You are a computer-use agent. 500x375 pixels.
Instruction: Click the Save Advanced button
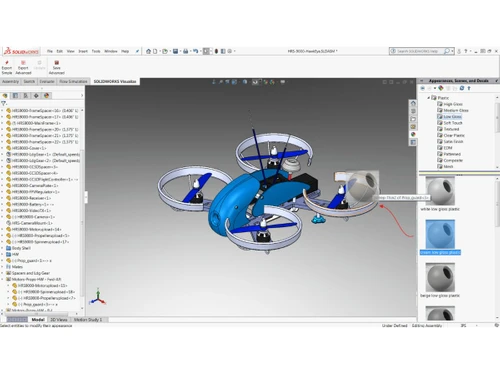(57, 67)
